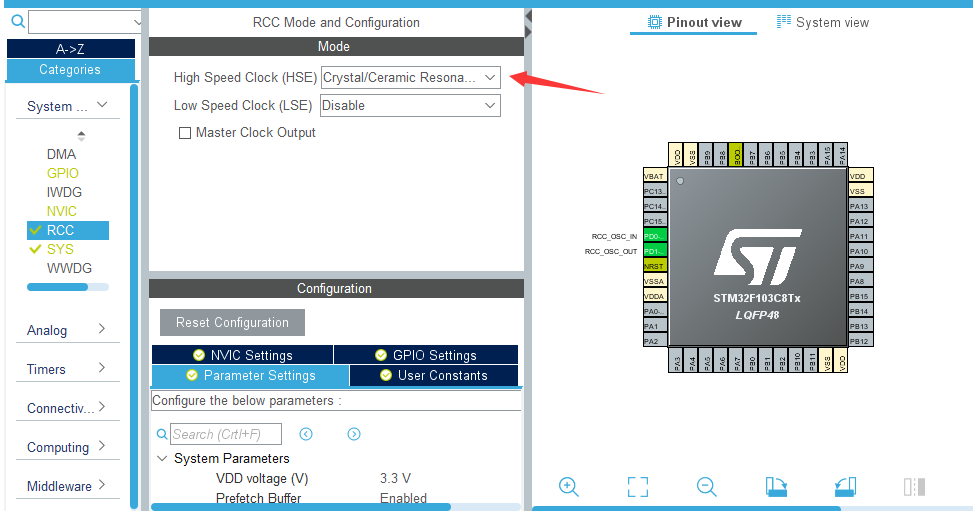The image size is (973, 511).
Task: Click the VDD voltage value 3.3 V
Action: point(395,479)
